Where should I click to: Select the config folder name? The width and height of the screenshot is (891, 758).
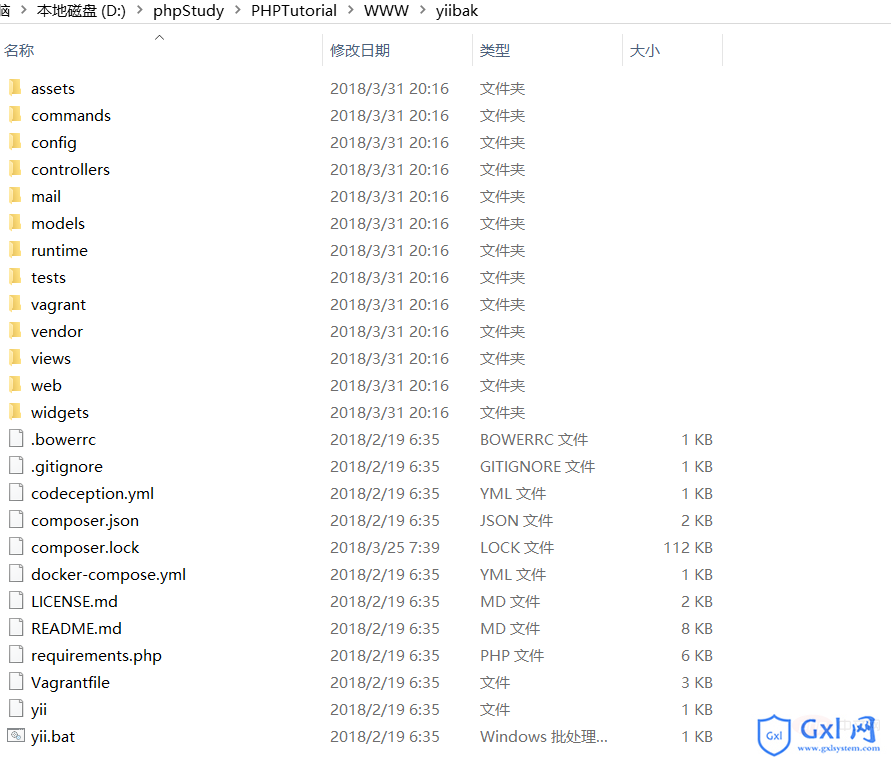(53, 143)
